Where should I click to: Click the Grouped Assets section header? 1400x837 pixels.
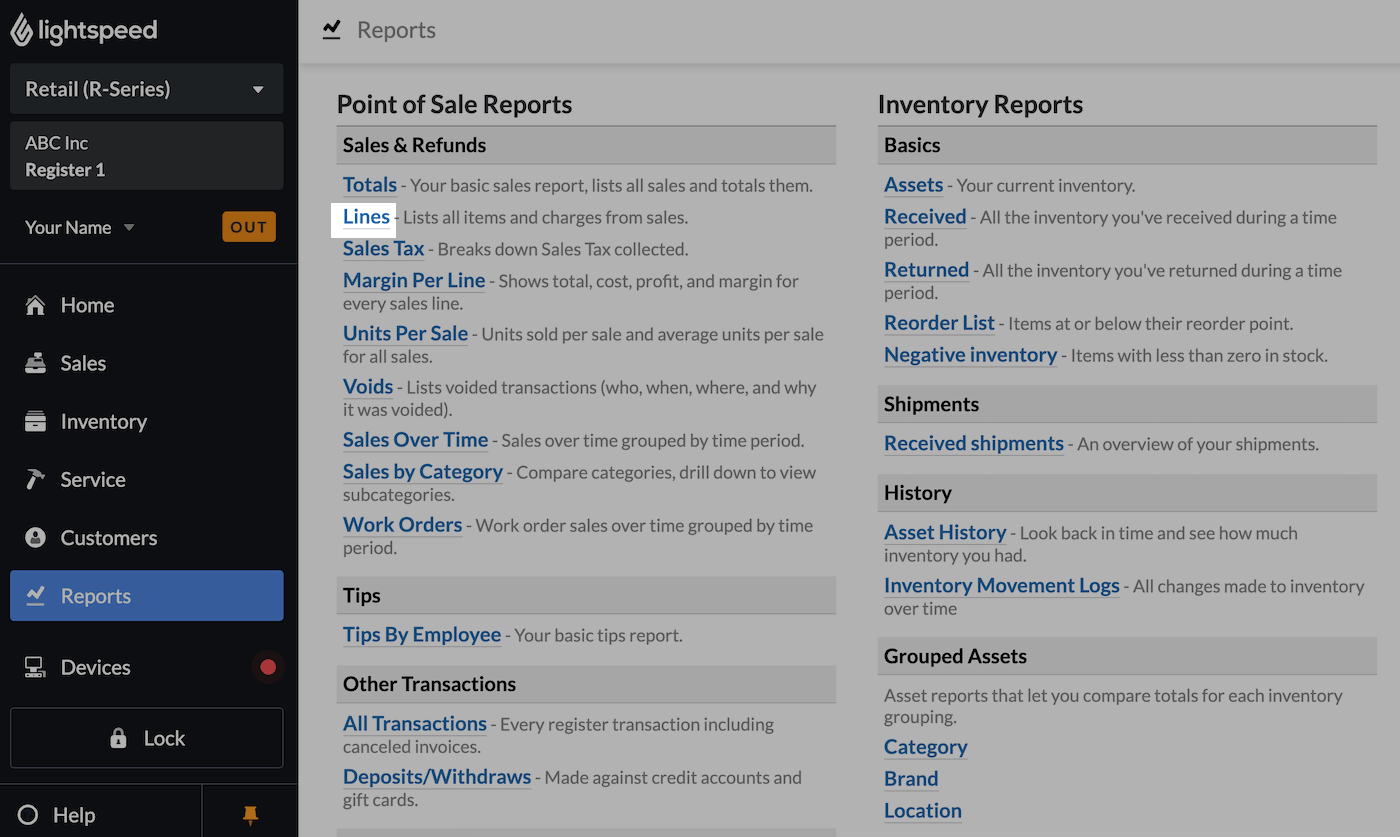[x=1127, y=657]
